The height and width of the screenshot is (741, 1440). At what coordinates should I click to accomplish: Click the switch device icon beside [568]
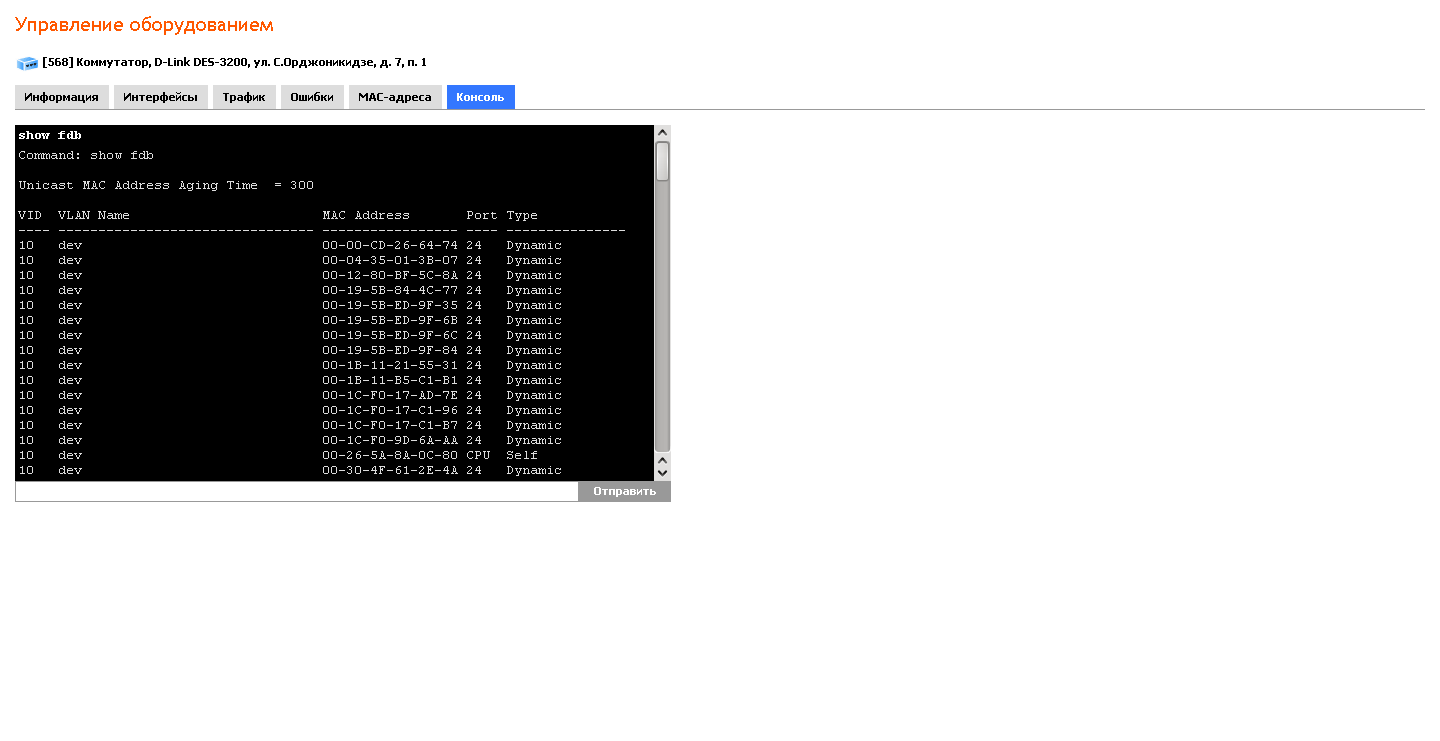[x=27, y=63]
